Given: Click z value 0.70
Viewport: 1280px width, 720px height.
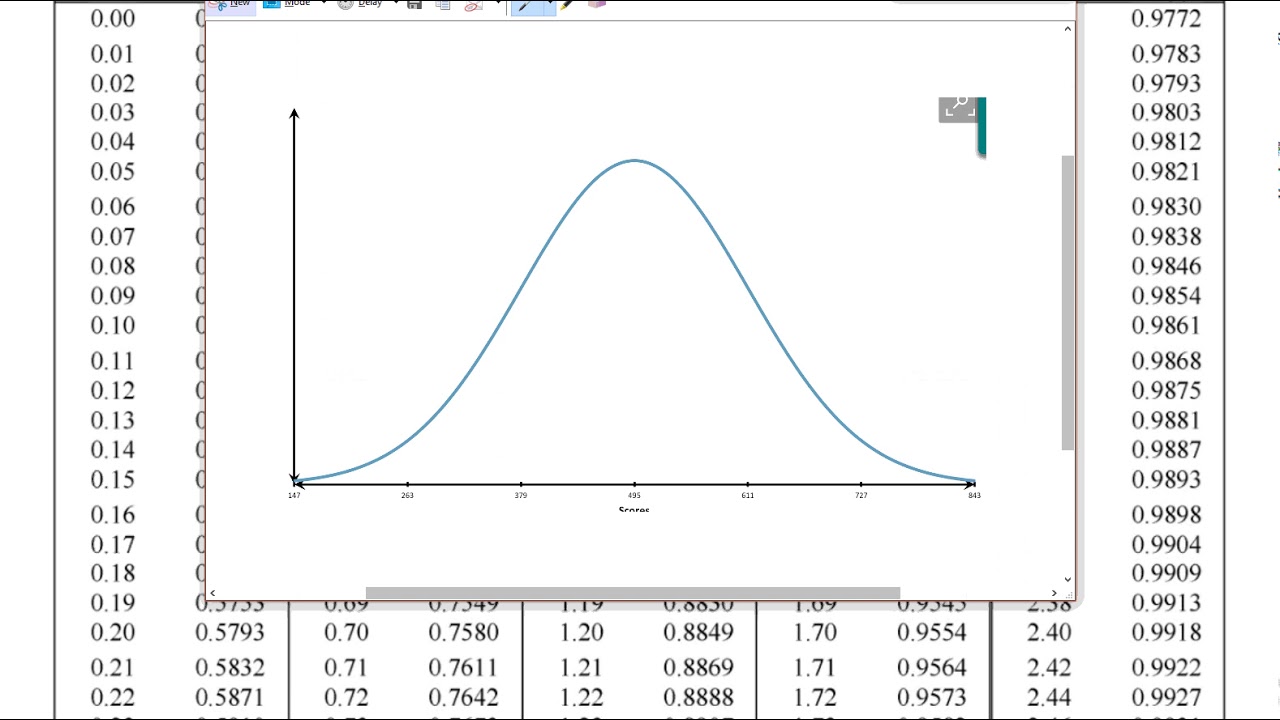Looking at the screenshot, I should pos(346,633).
